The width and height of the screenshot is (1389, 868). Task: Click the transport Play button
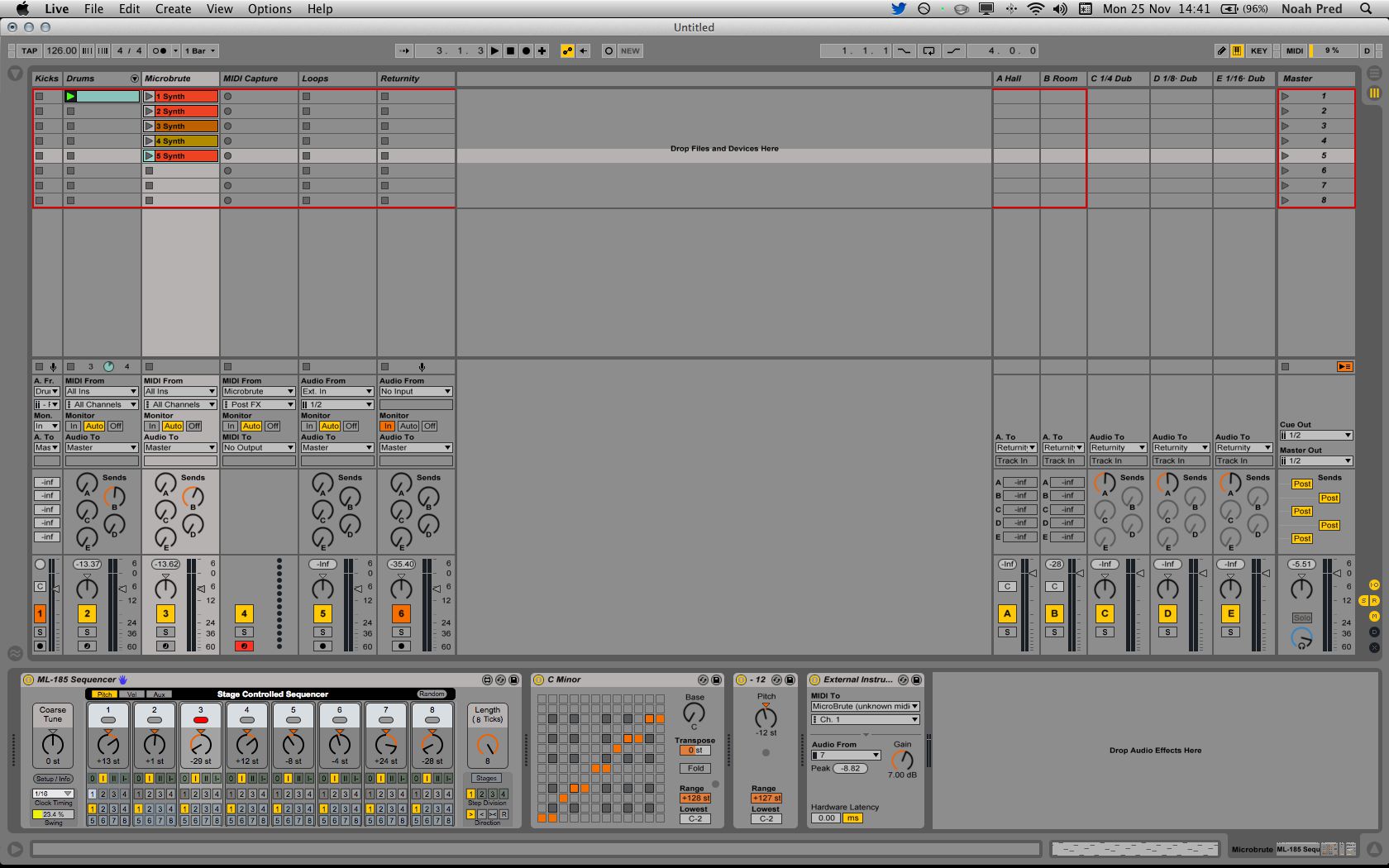click(x=495, y=50)
